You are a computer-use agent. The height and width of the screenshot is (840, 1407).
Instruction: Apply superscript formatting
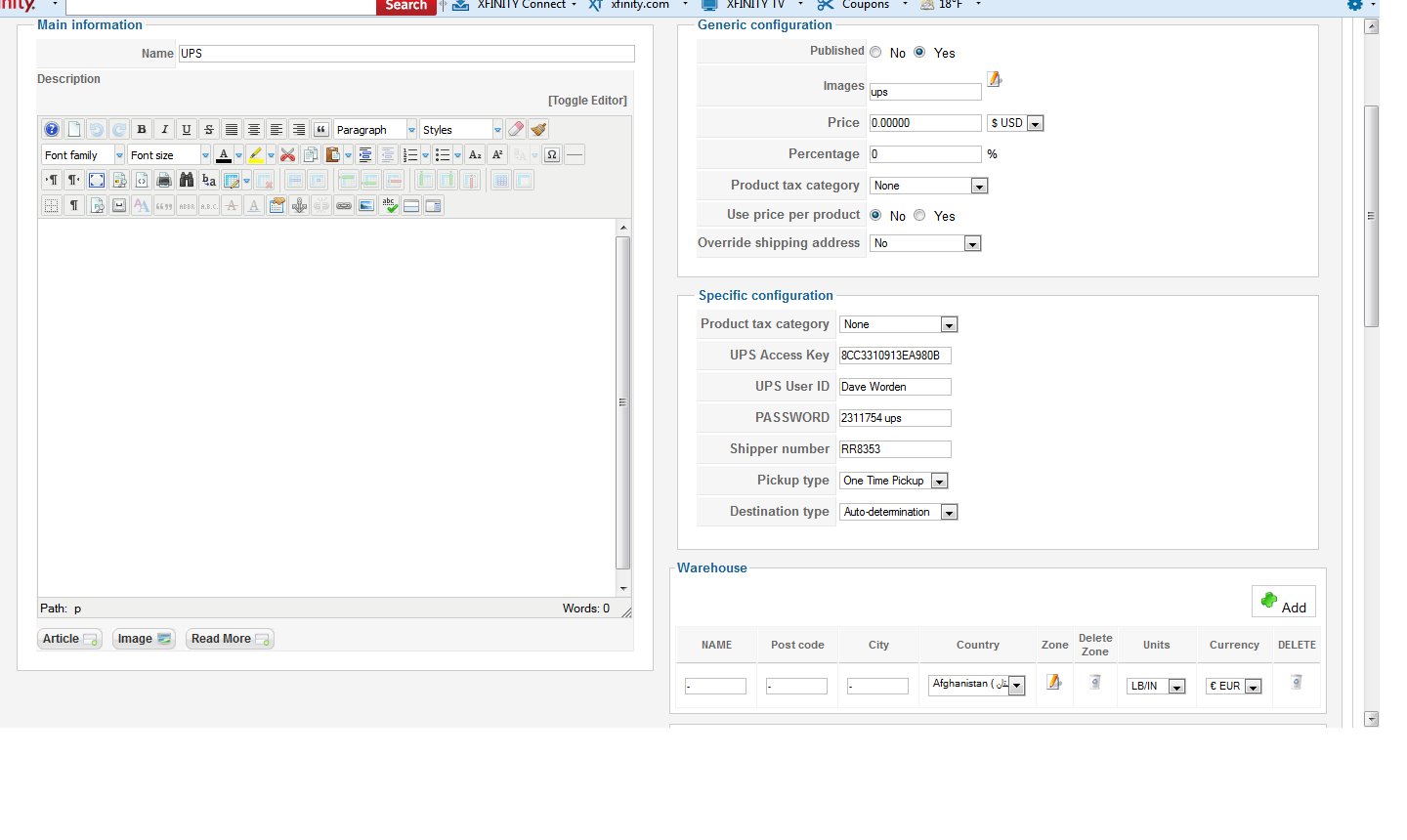coord(497,154)
